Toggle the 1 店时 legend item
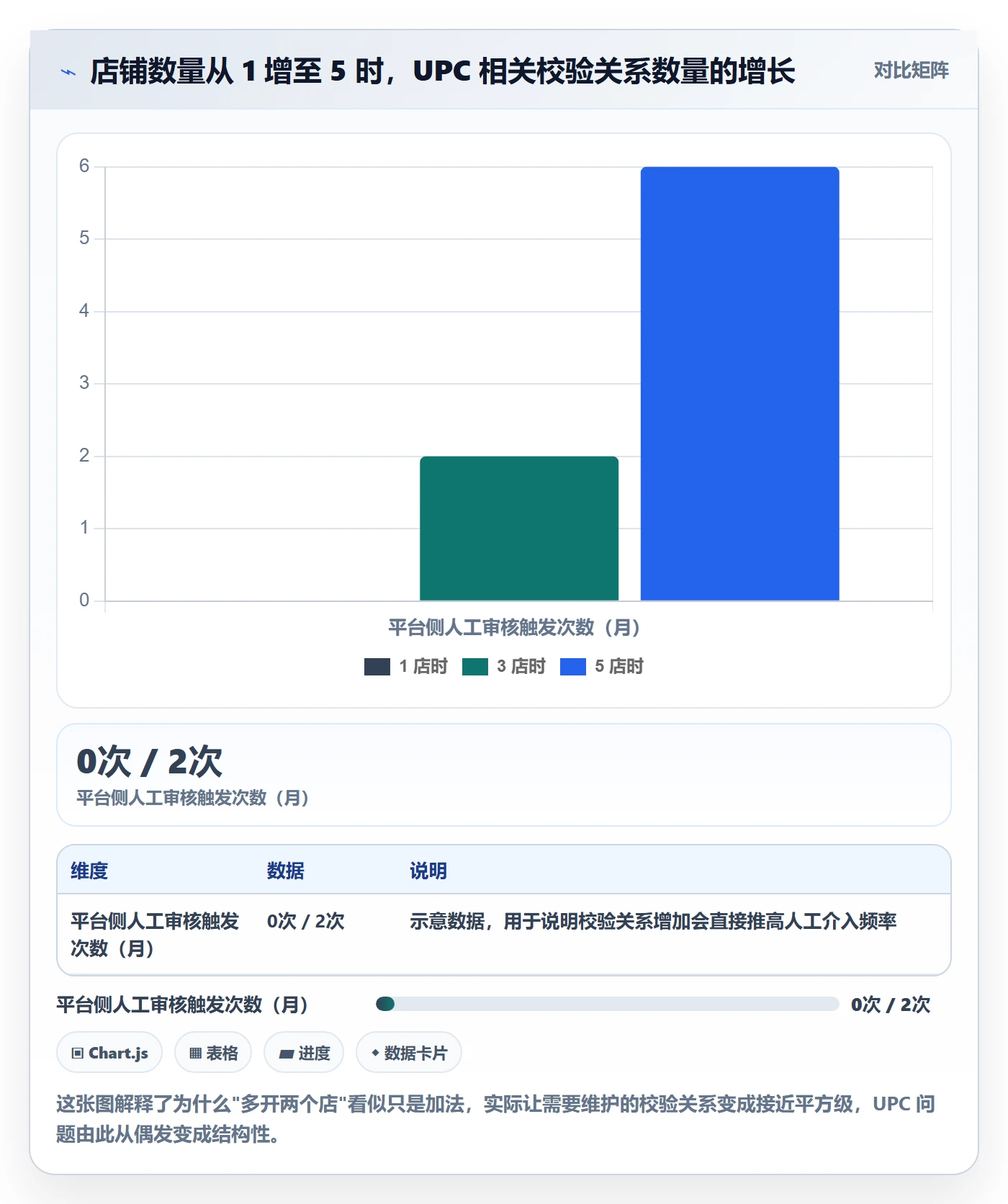This screenshot has height=1204, width=1008. click(x=405, y=667)
